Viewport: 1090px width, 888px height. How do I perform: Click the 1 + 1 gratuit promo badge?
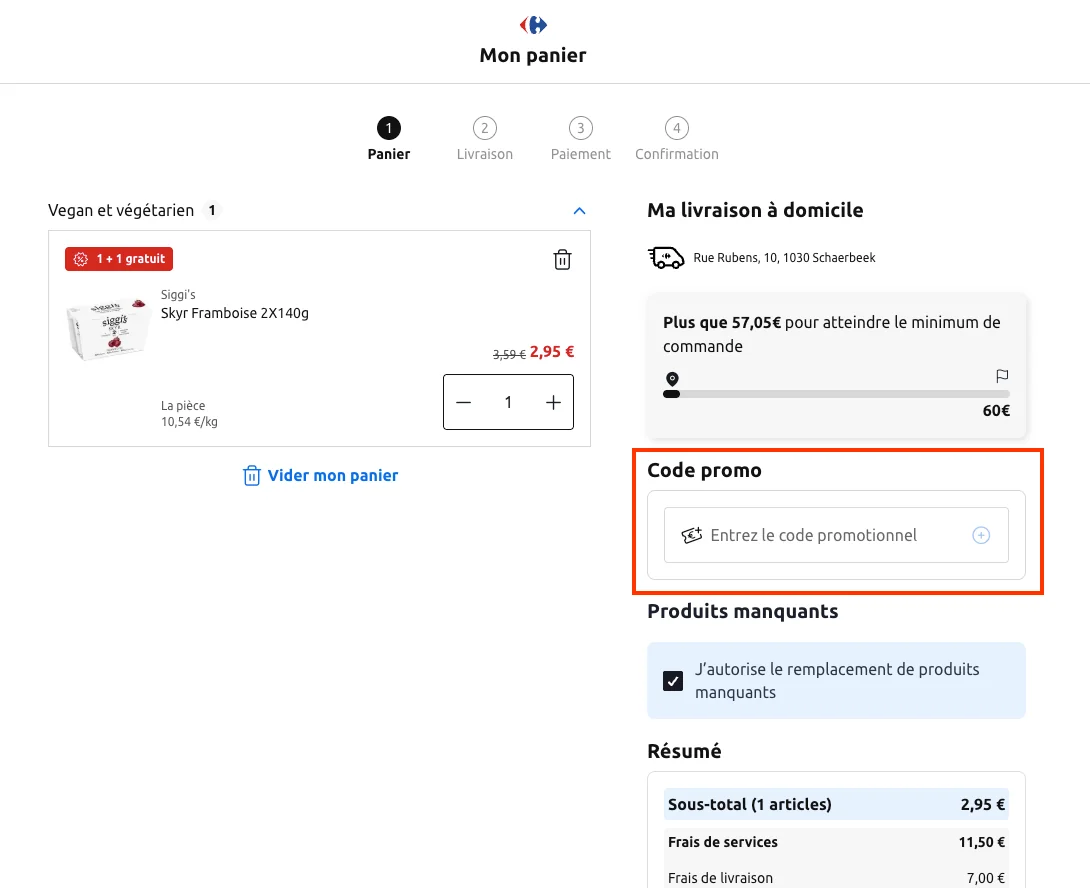coord(119,259)
